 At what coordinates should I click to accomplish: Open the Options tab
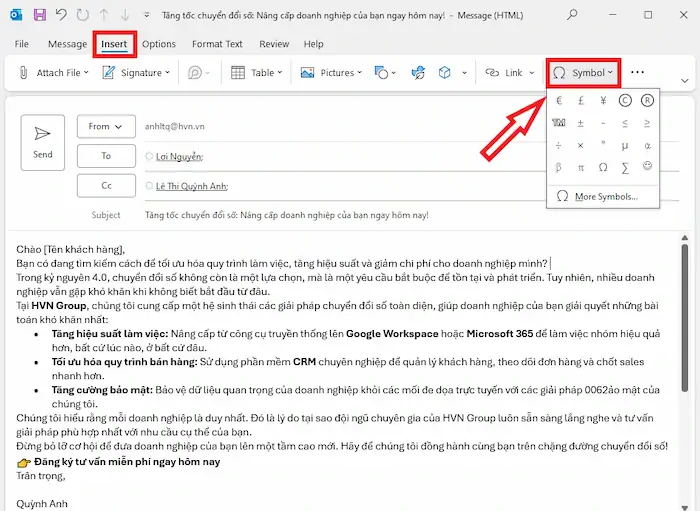point(159,44)
